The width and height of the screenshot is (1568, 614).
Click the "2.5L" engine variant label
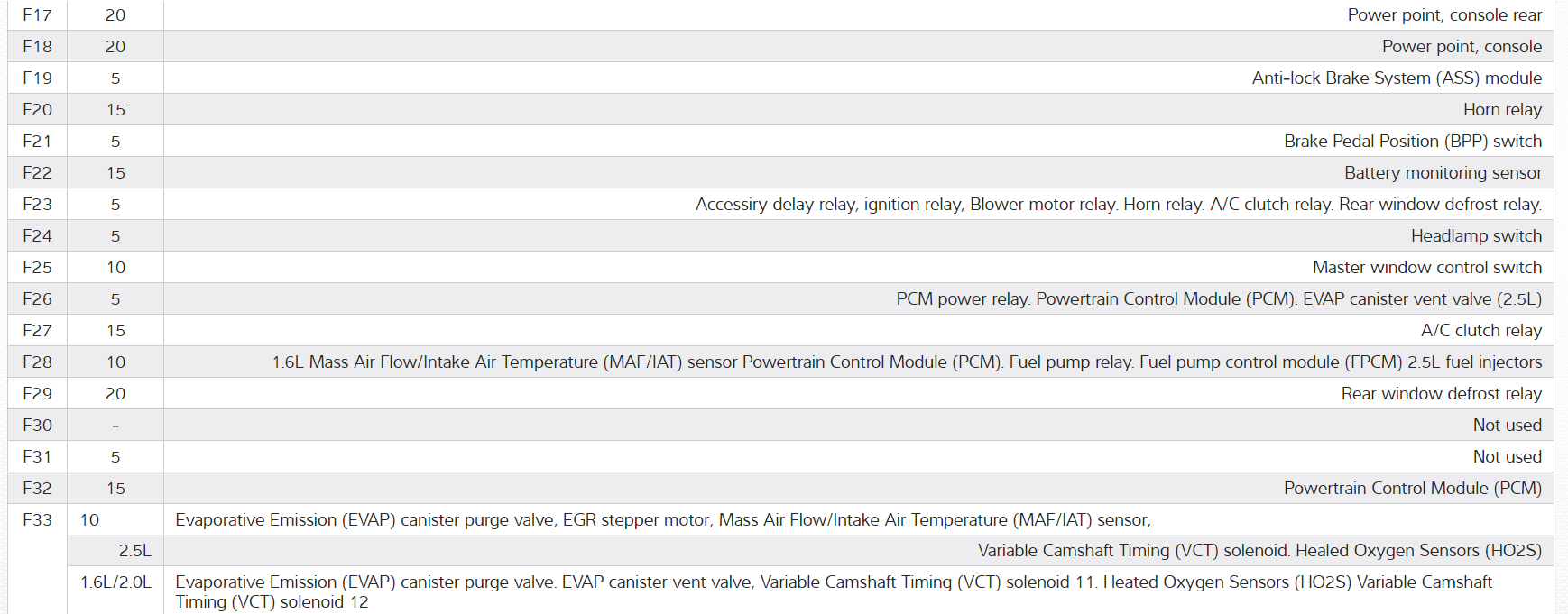(134, 551)
